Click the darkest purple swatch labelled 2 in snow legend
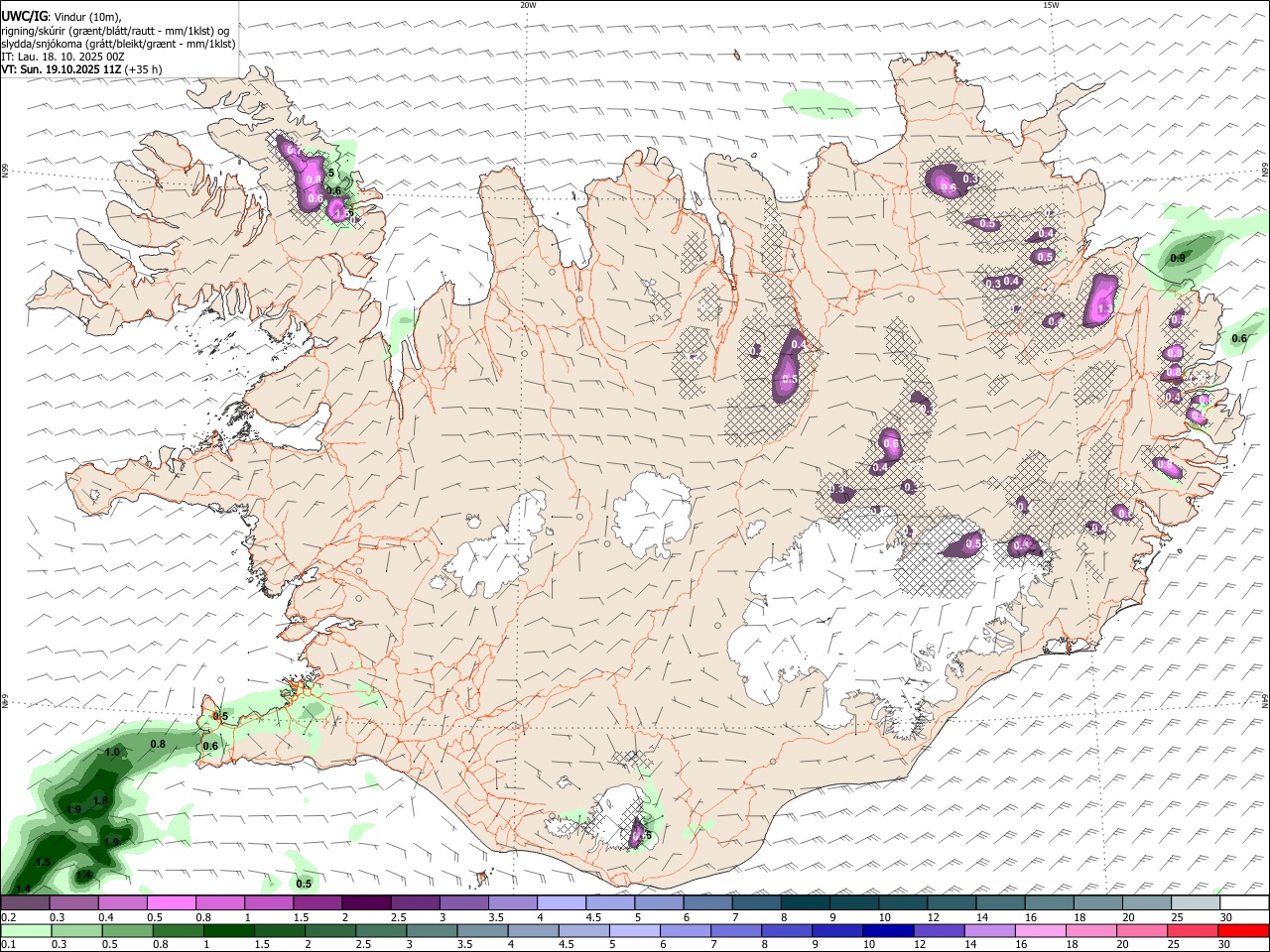Screen dimensions: 1270x952 [x=365, y=903]
